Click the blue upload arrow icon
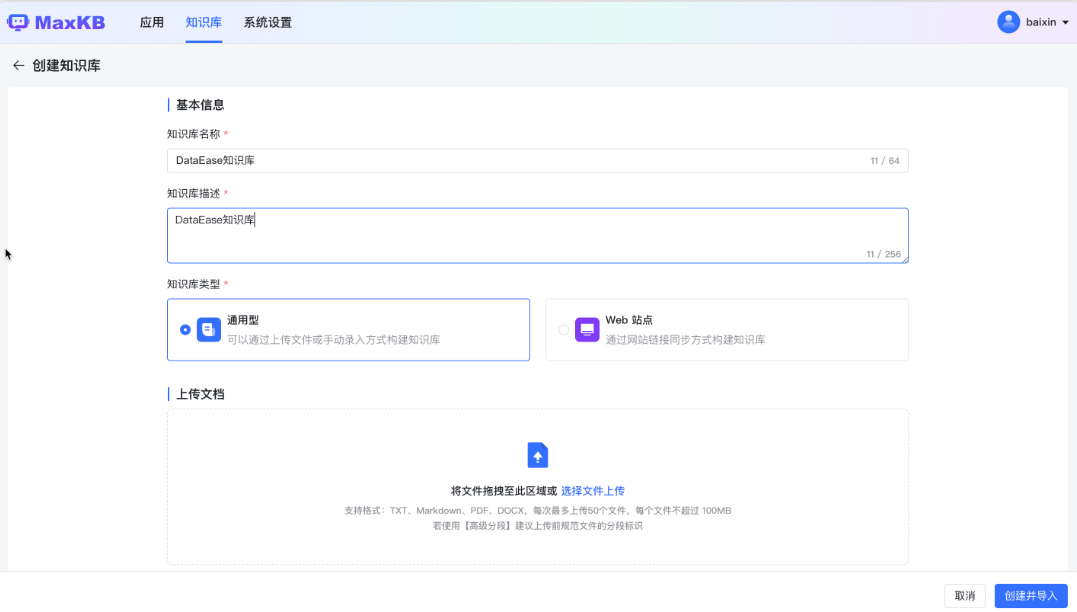The image size is (1077, 612). (x=537, y=454)
